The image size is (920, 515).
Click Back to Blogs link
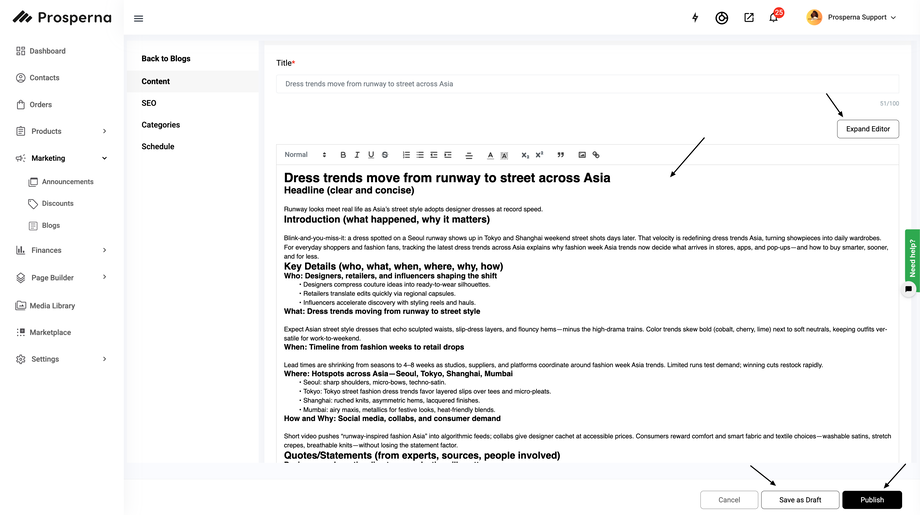[166, 59]
